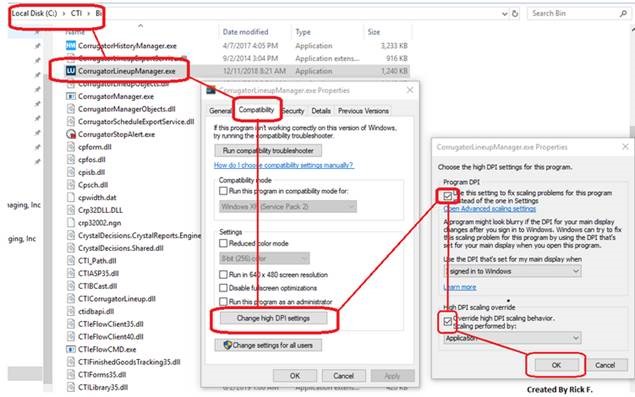Click Local Disk (C:) breadcrumb in address bar
Image resolution: width=635 pixels, height=397 pixels.
click(x=34, y=13)
